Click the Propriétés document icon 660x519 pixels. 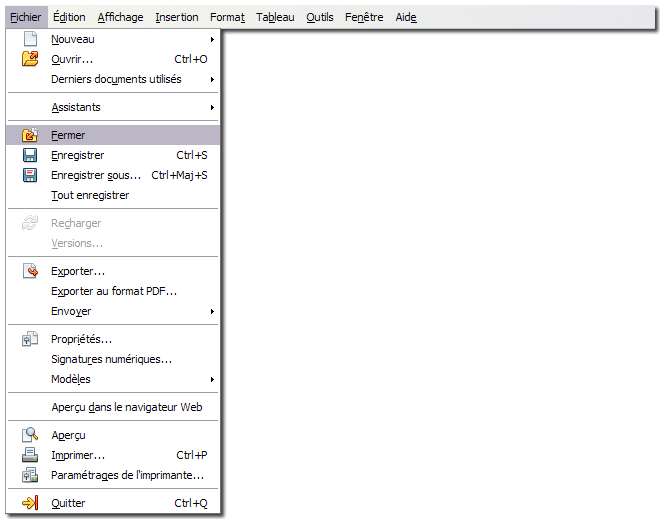point(30,339)
